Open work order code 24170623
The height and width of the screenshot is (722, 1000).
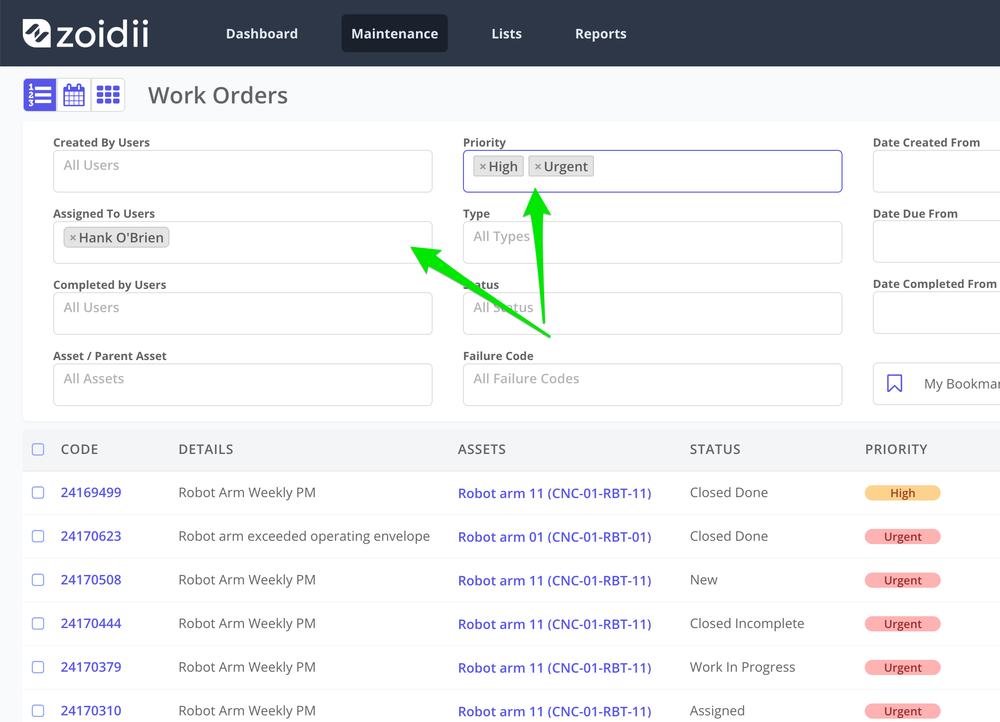91,536
